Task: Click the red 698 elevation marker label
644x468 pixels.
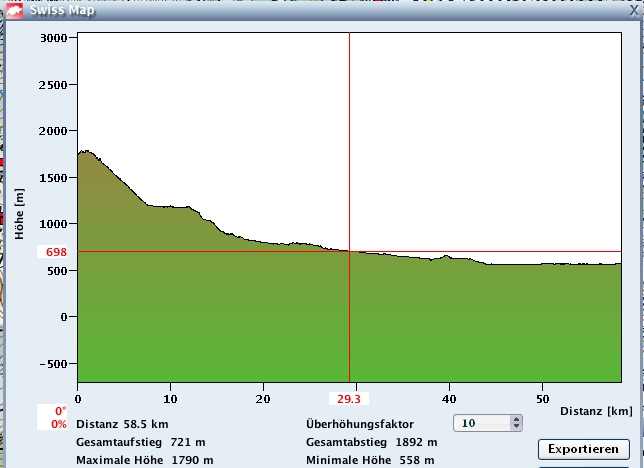Action: (x=56, y=252)
